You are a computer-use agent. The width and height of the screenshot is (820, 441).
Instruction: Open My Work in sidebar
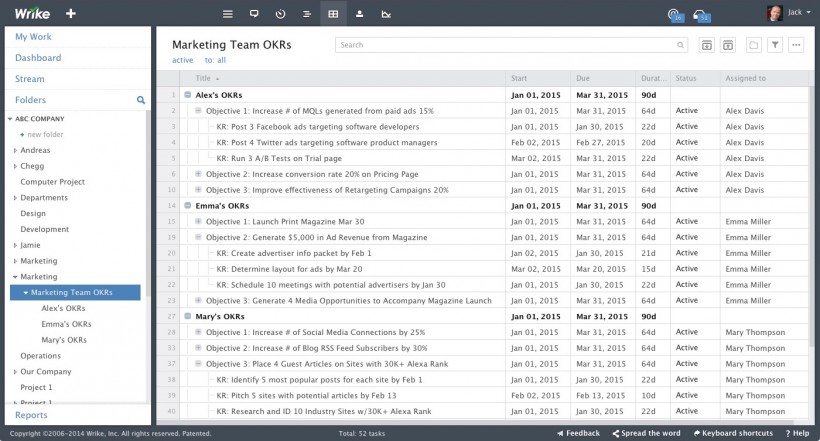click(x=33, y=37)
